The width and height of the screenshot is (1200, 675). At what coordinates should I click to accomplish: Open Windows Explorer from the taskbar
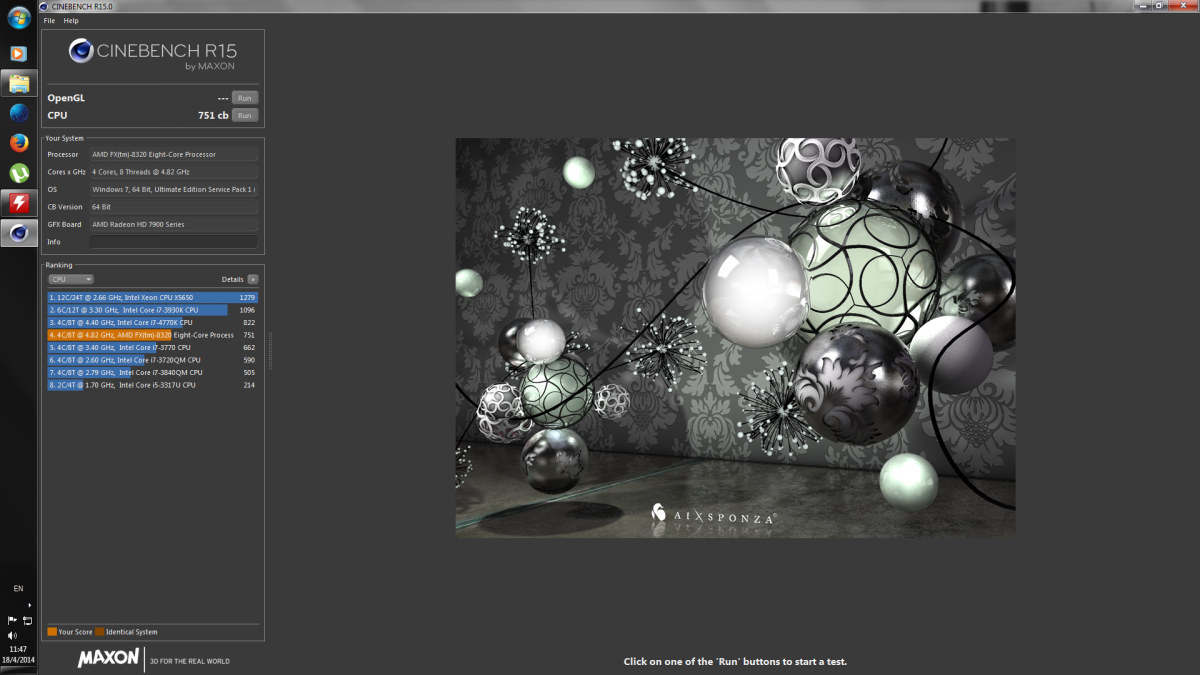tap(19, 83)
